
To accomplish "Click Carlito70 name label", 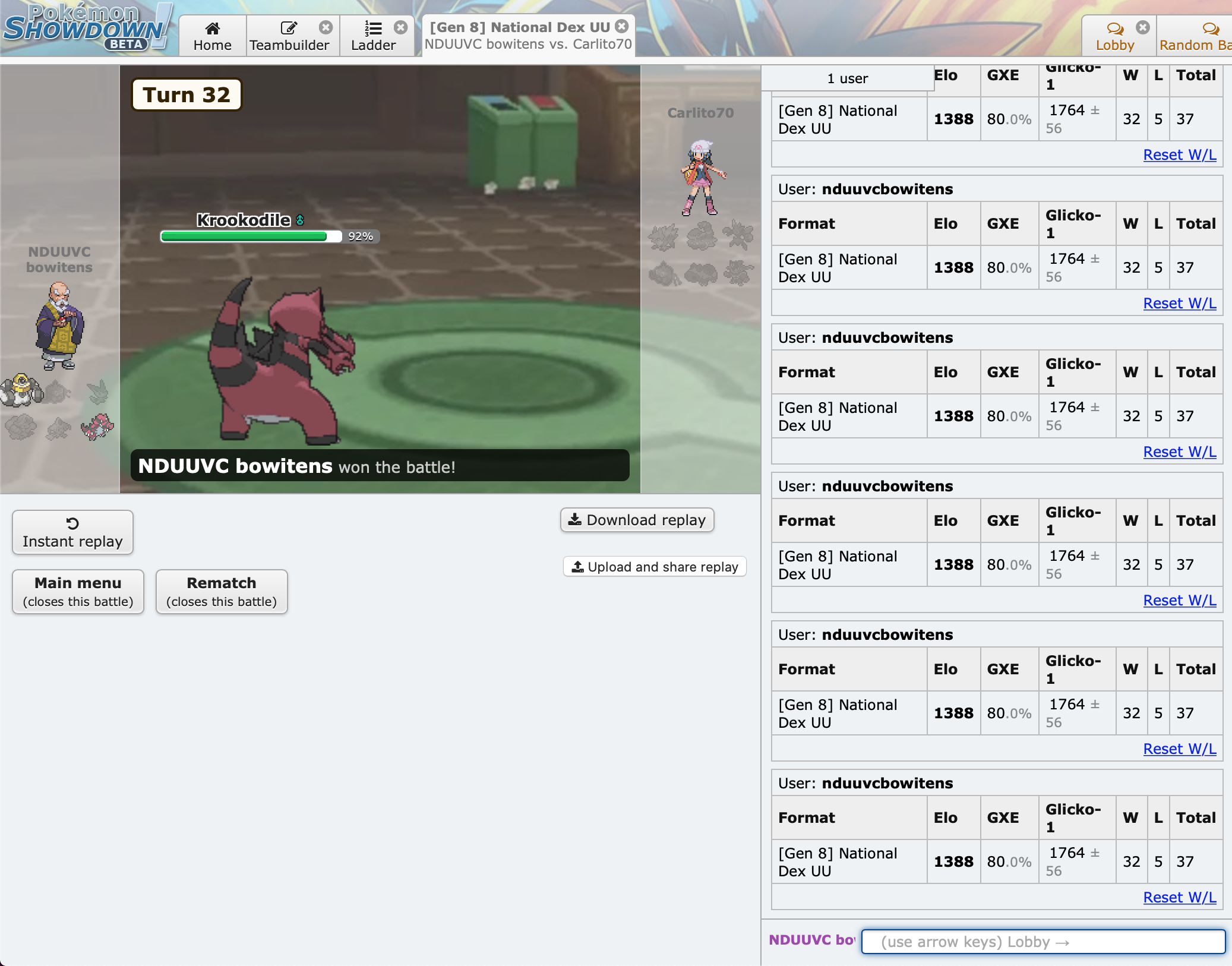I will pyautogui.click(x=700, y=113).
